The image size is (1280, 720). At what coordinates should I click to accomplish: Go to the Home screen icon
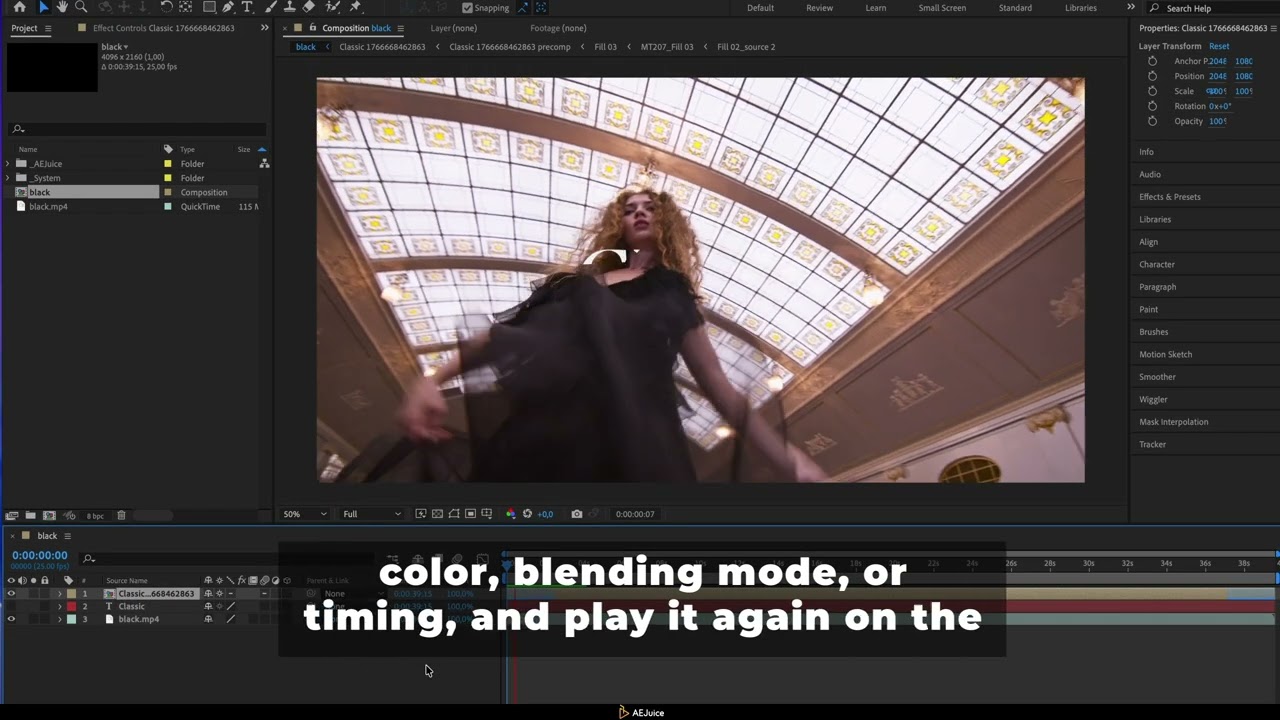[x=19, y=7]
